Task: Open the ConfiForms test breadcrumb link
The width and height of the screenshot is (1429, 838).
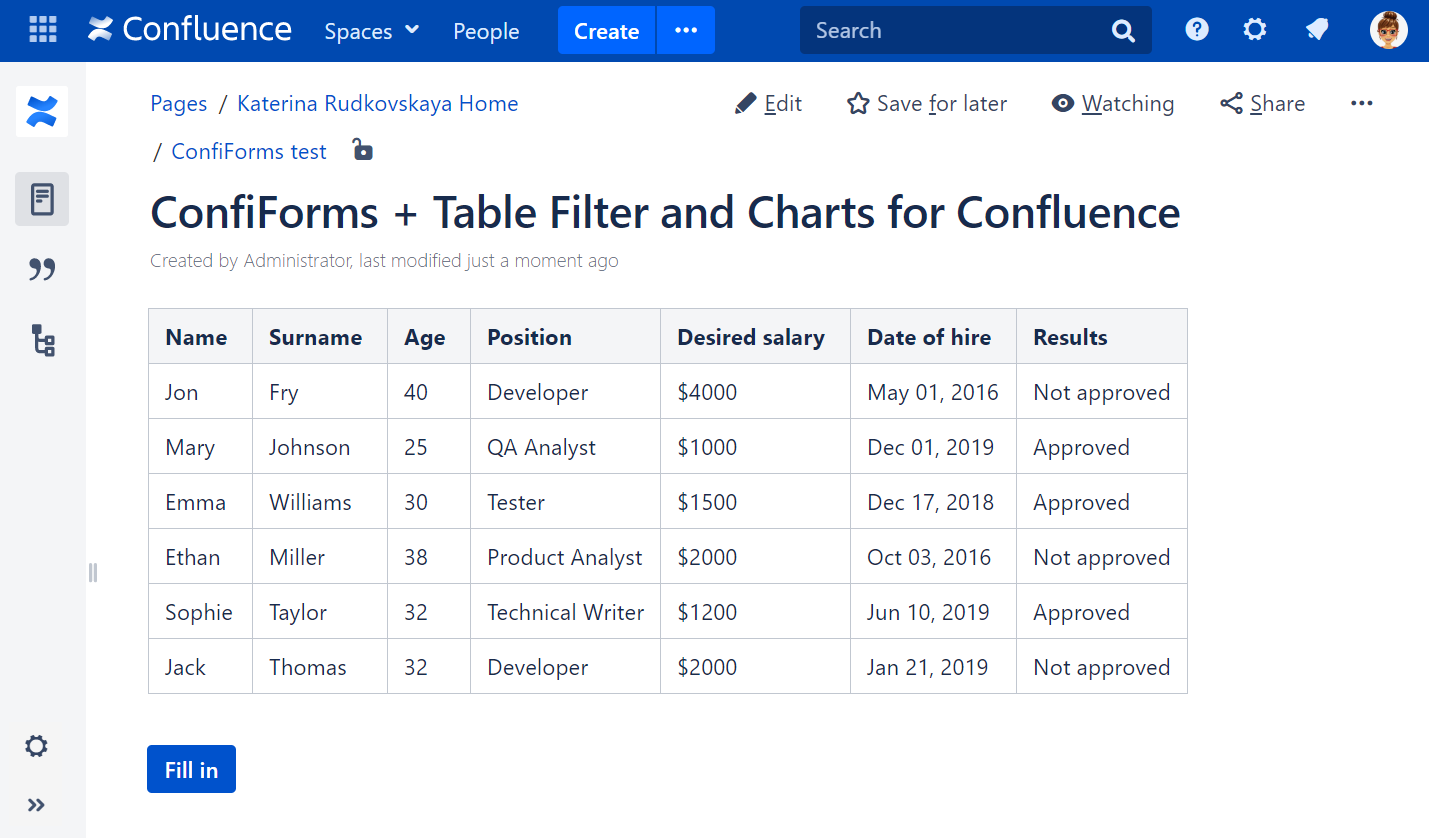Action: (x=248, y=151)
